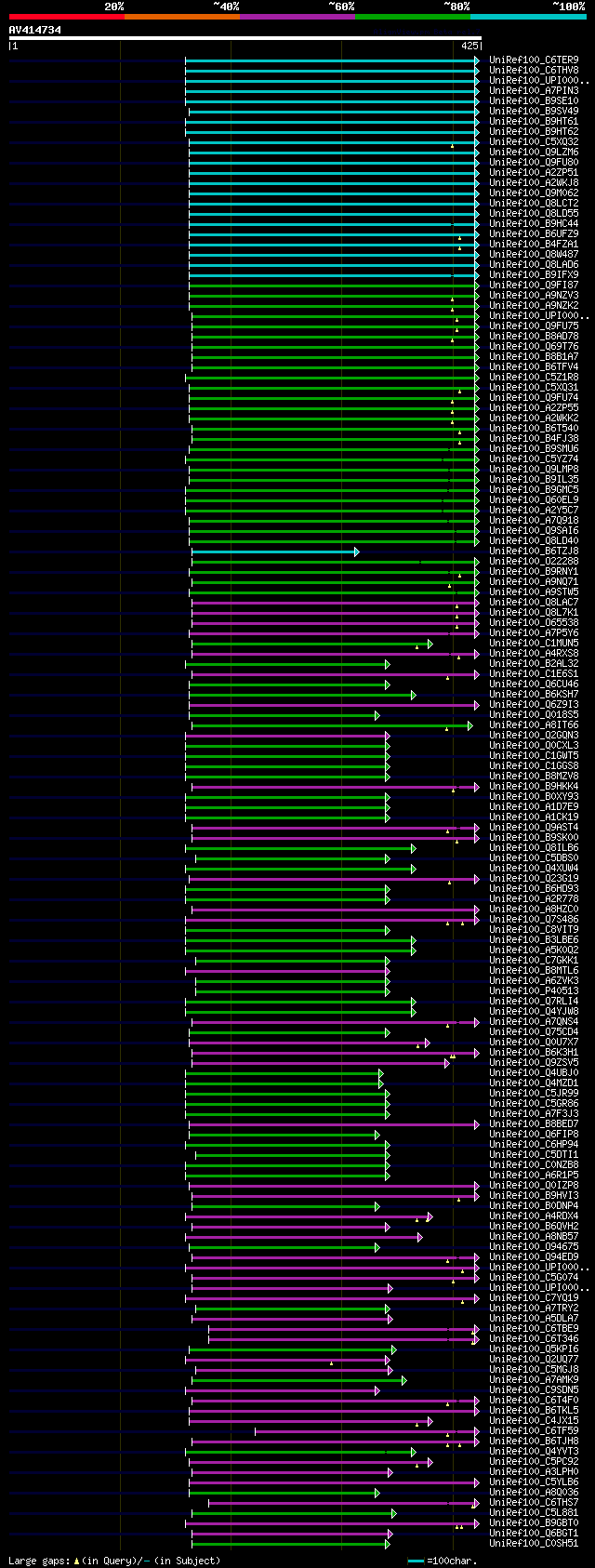
Task: Select the UniRef100_B6TZJ8 label
Action: [x=534, y=551]
